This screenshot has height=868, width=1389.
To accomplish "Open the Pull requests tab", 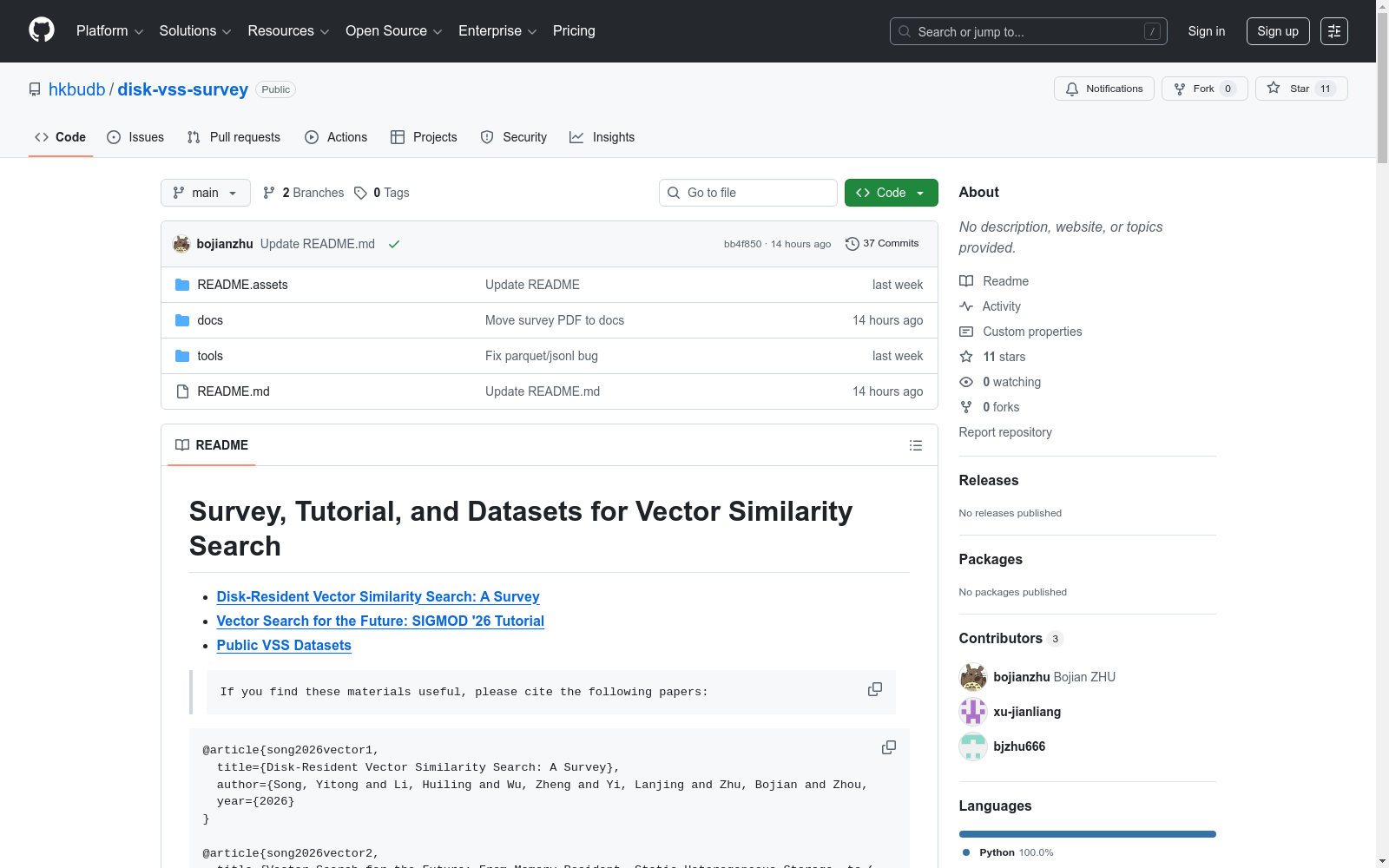I will (234, 137).
